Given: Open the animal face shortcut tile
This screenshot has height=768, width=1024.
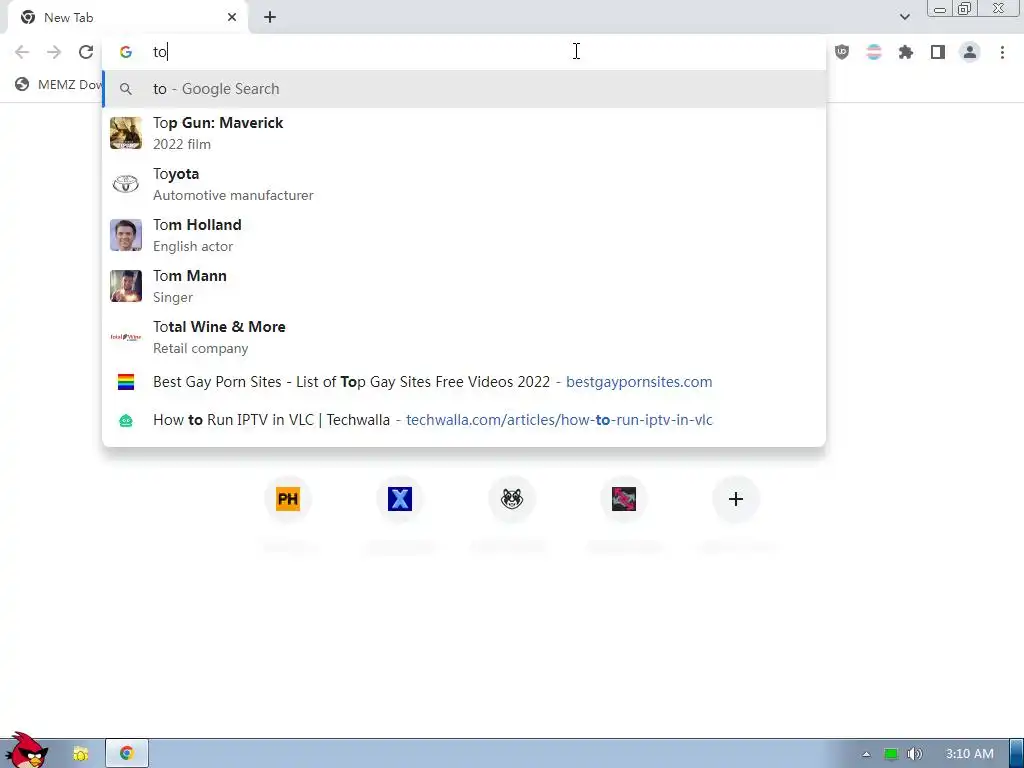Looking at the screenshot, I should (512, 499).
